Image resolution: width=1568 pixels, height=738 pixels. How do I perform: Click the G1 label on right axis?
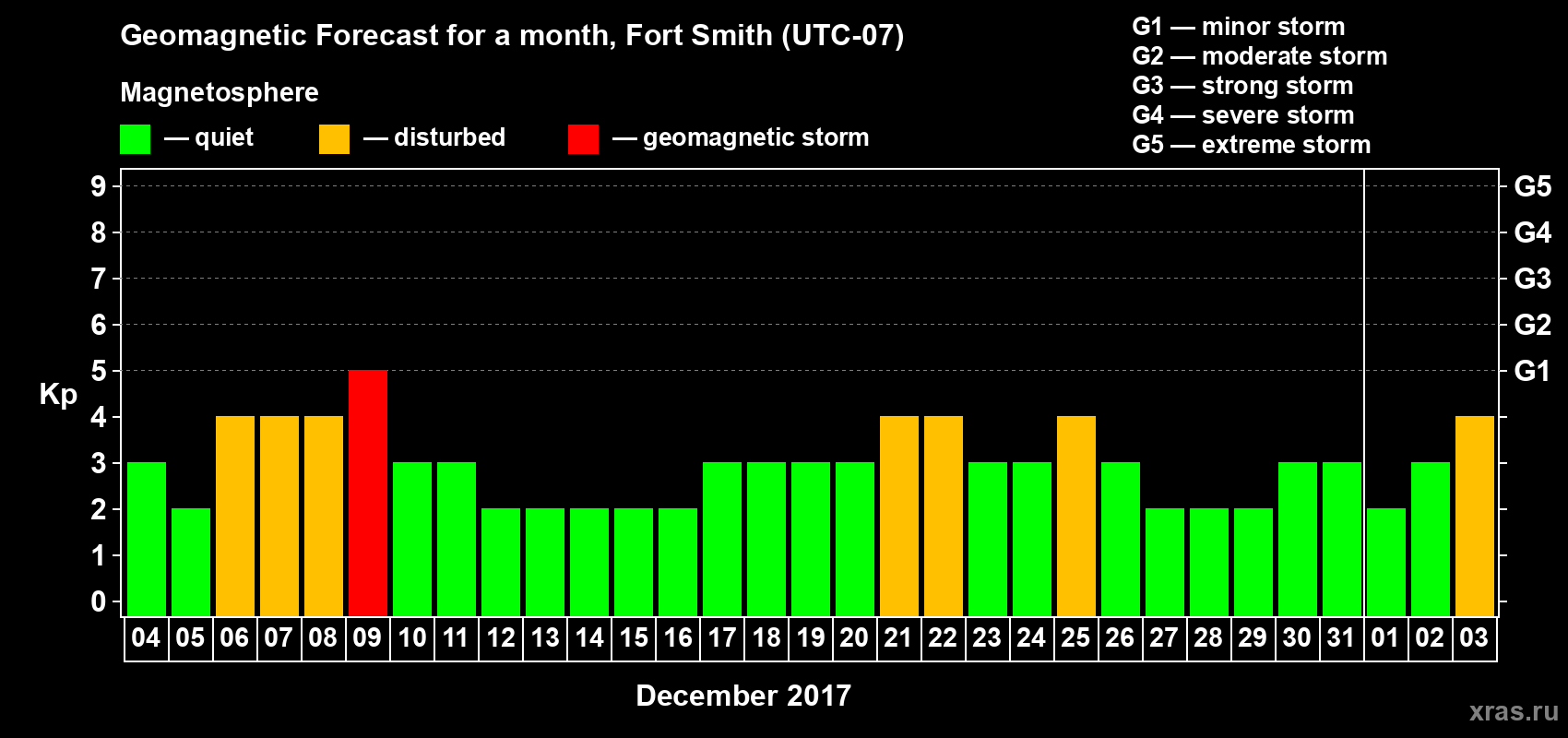(1532, 371)
